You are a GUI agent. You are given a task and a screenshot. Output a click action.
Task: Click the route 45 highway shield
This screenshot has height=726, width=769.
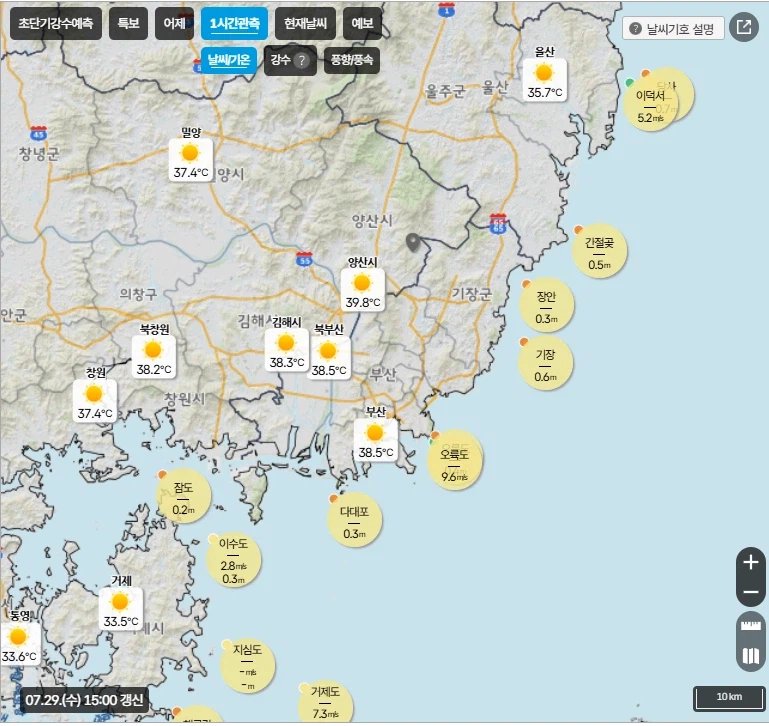point(38,133)
